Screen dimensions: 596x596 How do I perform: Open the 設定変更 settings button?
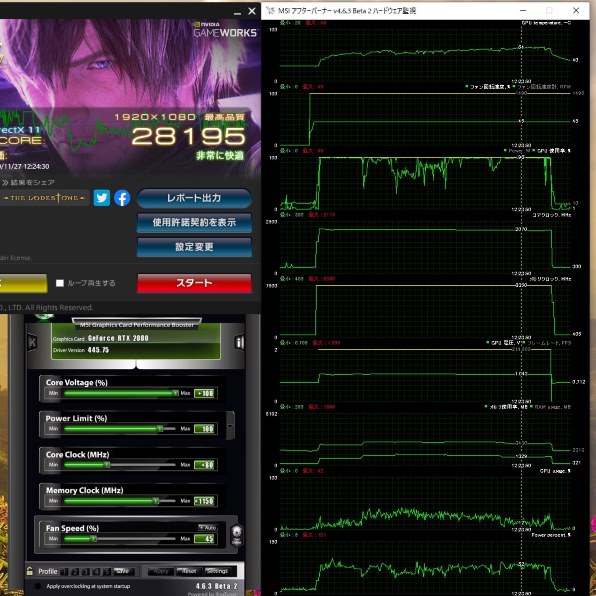194,247
